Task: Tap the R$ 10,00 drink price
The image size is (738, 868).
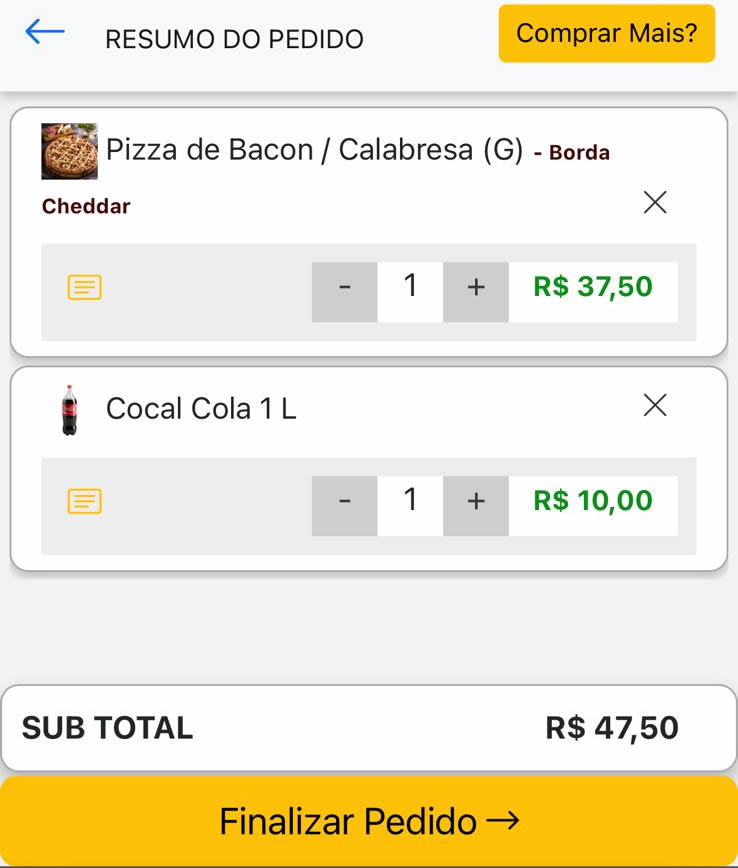Action: (593, 500)
